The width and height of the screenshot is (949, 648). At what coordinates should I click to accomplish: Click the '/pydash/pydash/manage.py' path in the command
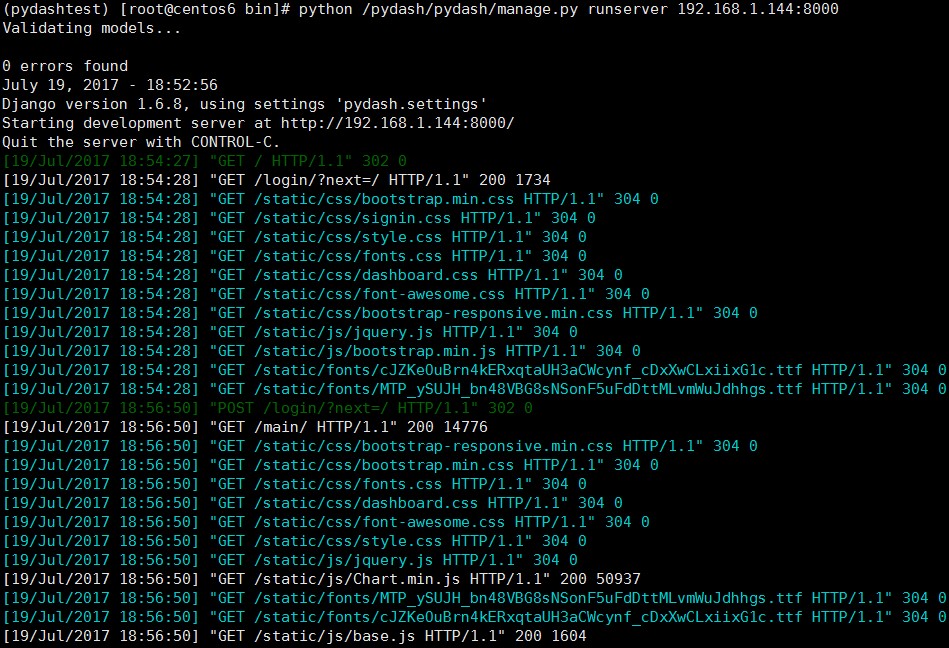pyautogui.click(x=470, y=10)
